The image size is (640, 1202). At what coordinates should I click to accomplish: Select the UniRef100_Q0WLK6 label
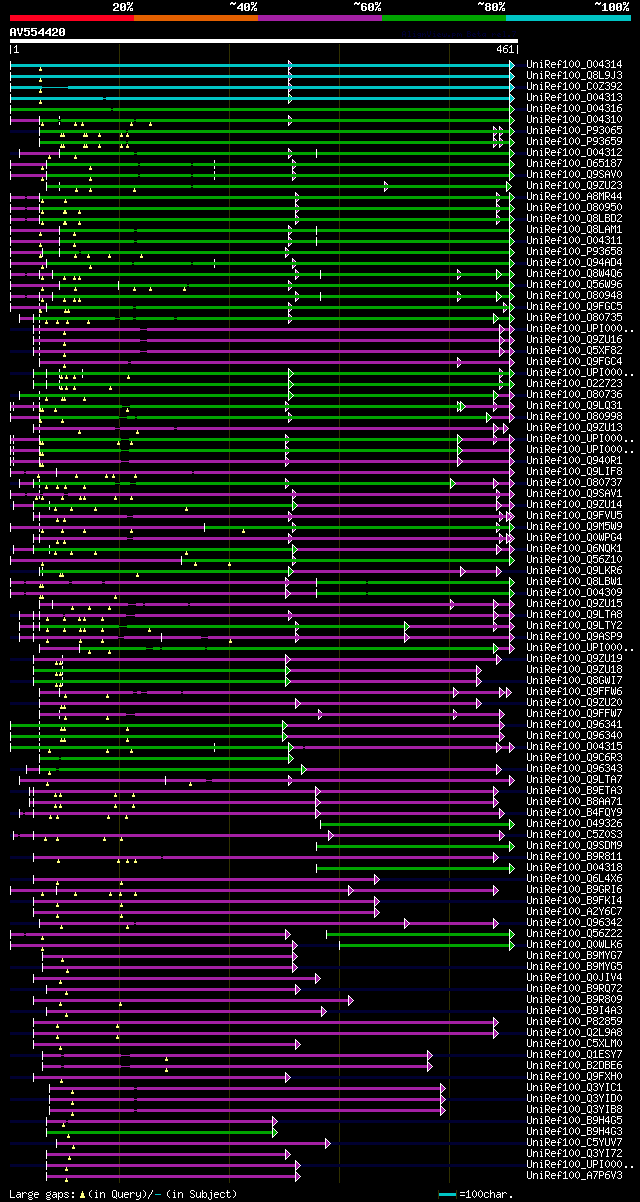tap(574, 944)
